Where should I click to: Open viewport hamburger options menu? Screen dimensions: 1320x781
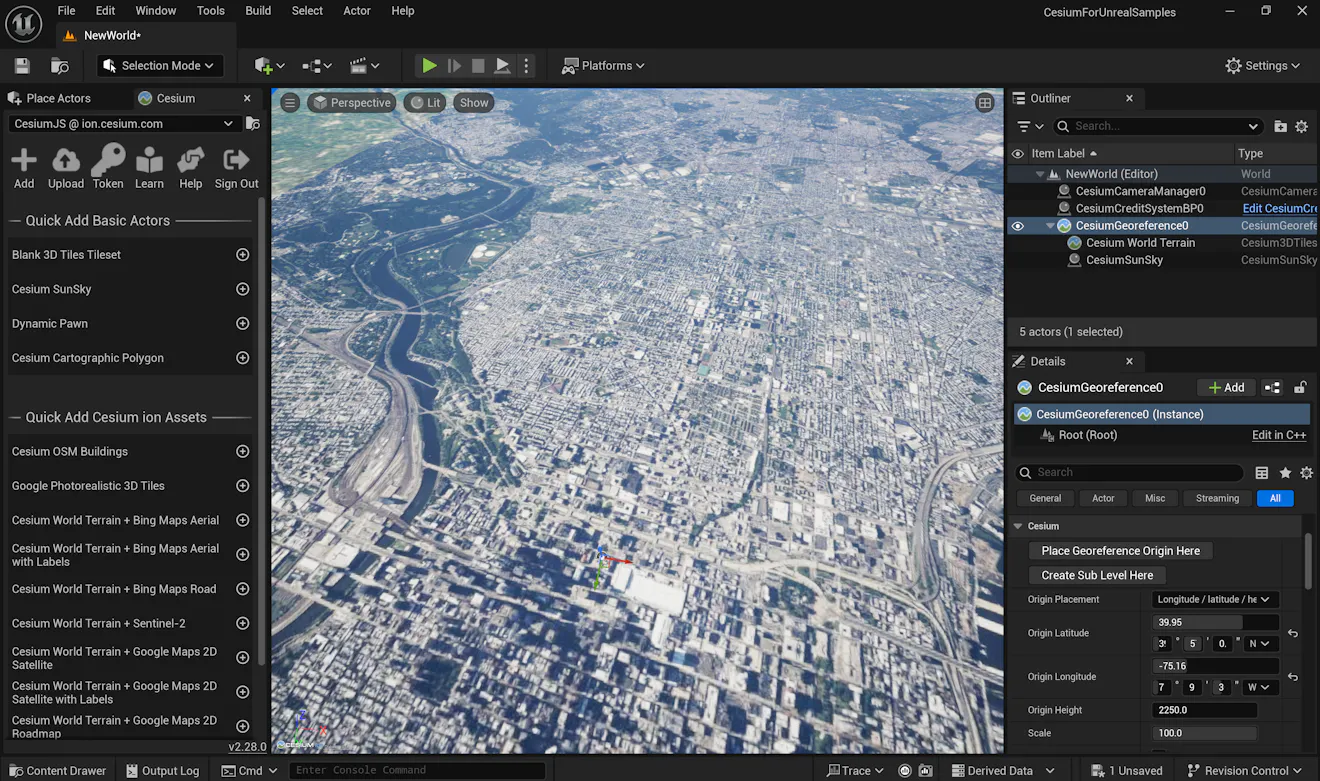pyautogui.click(x=290, y=103)
